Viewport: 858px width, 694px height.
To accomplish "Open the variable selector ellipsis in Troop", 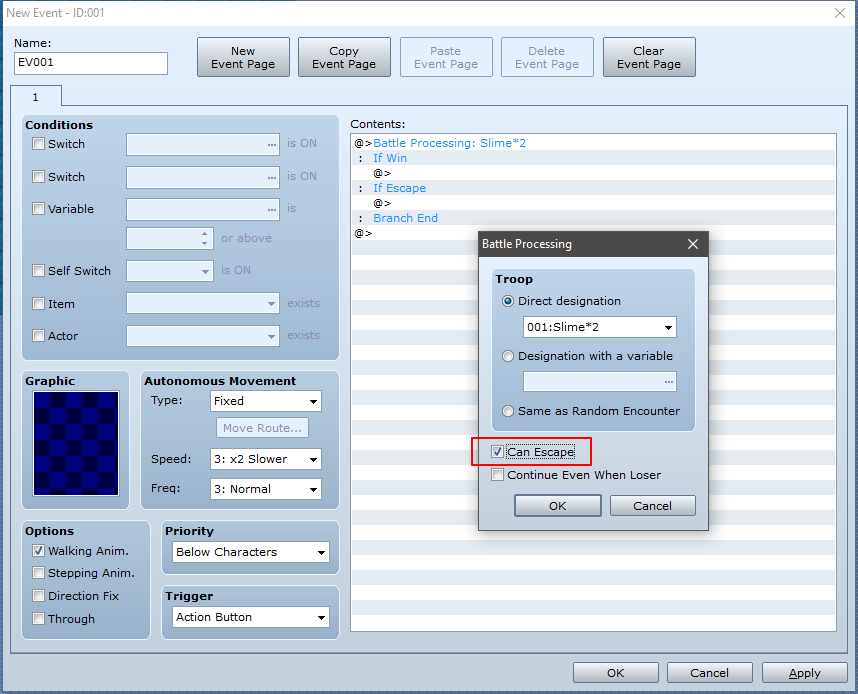I will point(668,381).
